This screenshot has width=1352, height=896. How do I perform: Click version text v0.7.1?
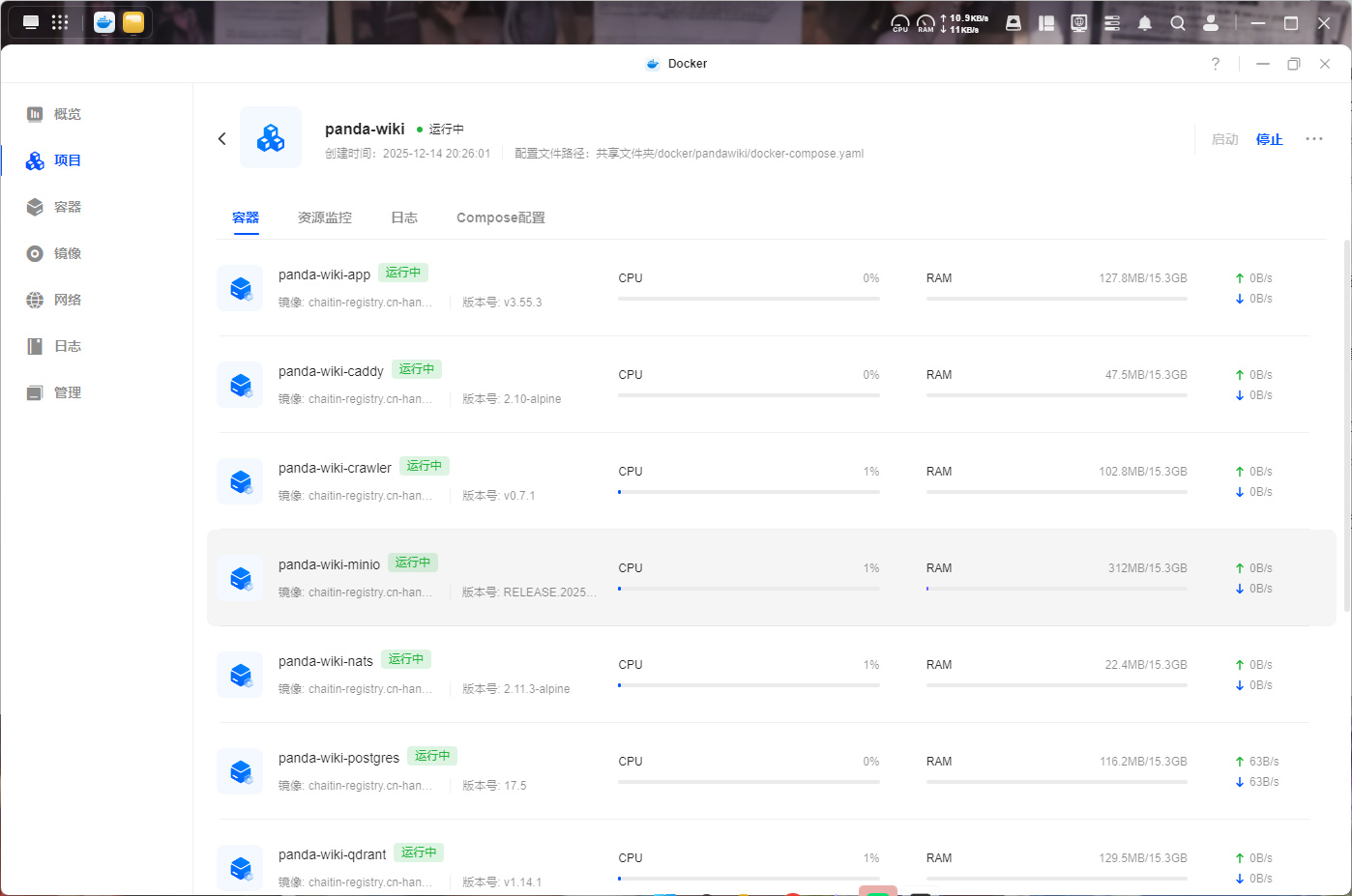pyautogui.click(x=519, y=496)
